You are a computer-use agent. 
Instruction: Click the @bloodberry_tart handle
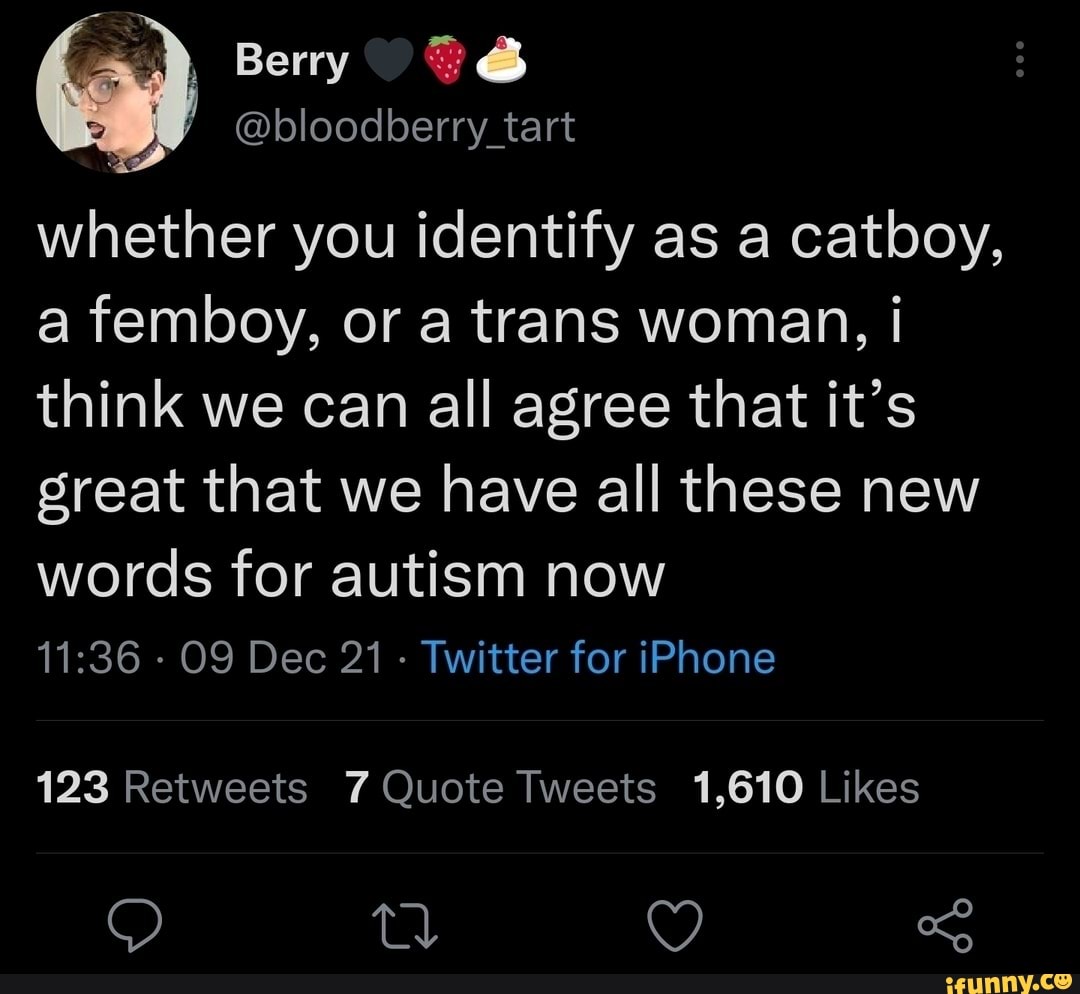pos(404,127)
